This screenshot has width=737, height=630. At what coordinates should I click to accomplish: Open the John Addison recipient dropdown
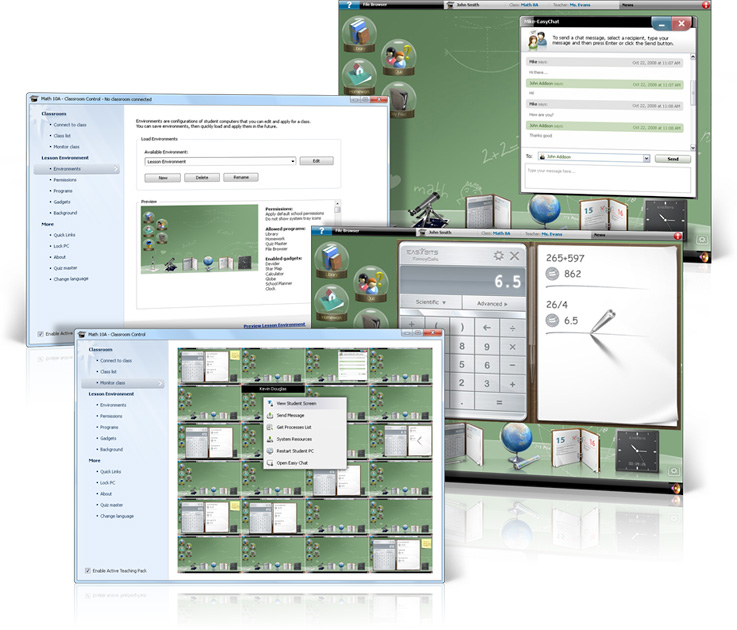[x=646, y=158]
